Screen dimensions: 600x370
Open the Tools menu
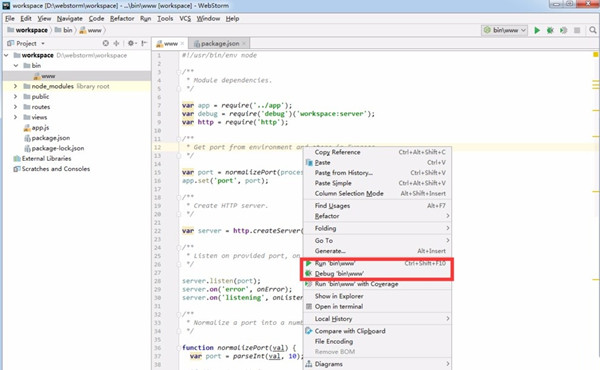coord(165,18)
